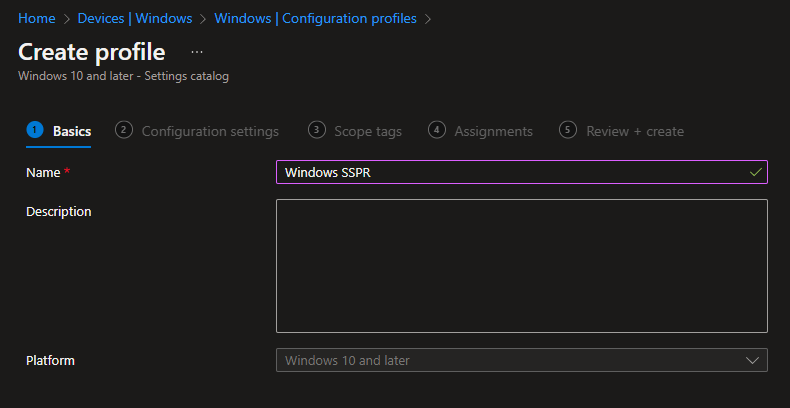Click the green validation checkmark in Name field
790x408 pixels.
pos(755,173)
